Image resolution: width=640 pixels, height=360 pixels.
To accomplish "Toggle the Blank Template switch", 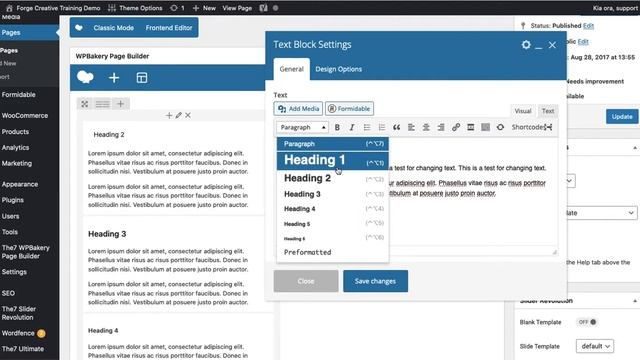I will point(587,322).
